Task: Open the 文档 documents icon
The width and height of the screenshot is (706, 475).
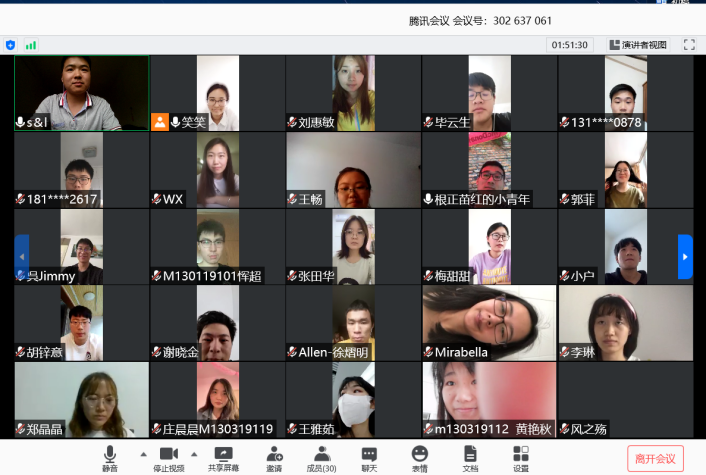Action: pos(470,458)
